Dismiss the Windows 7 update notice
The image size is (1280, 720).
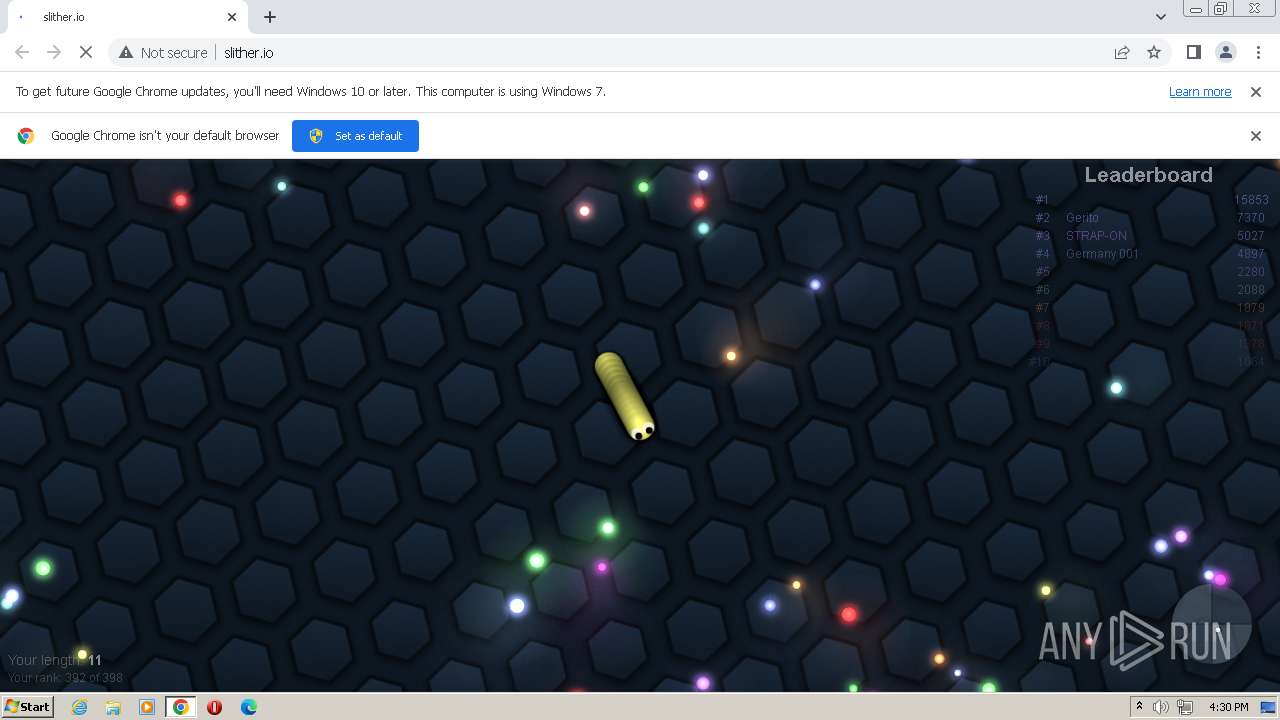[1256, 91]
